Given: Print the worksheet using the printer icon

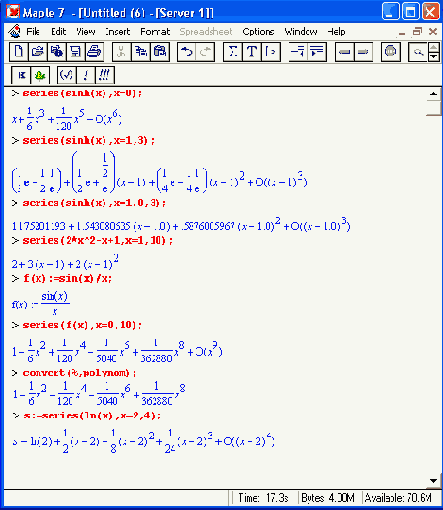Looking at the screenshot, I should click(94, 52).
